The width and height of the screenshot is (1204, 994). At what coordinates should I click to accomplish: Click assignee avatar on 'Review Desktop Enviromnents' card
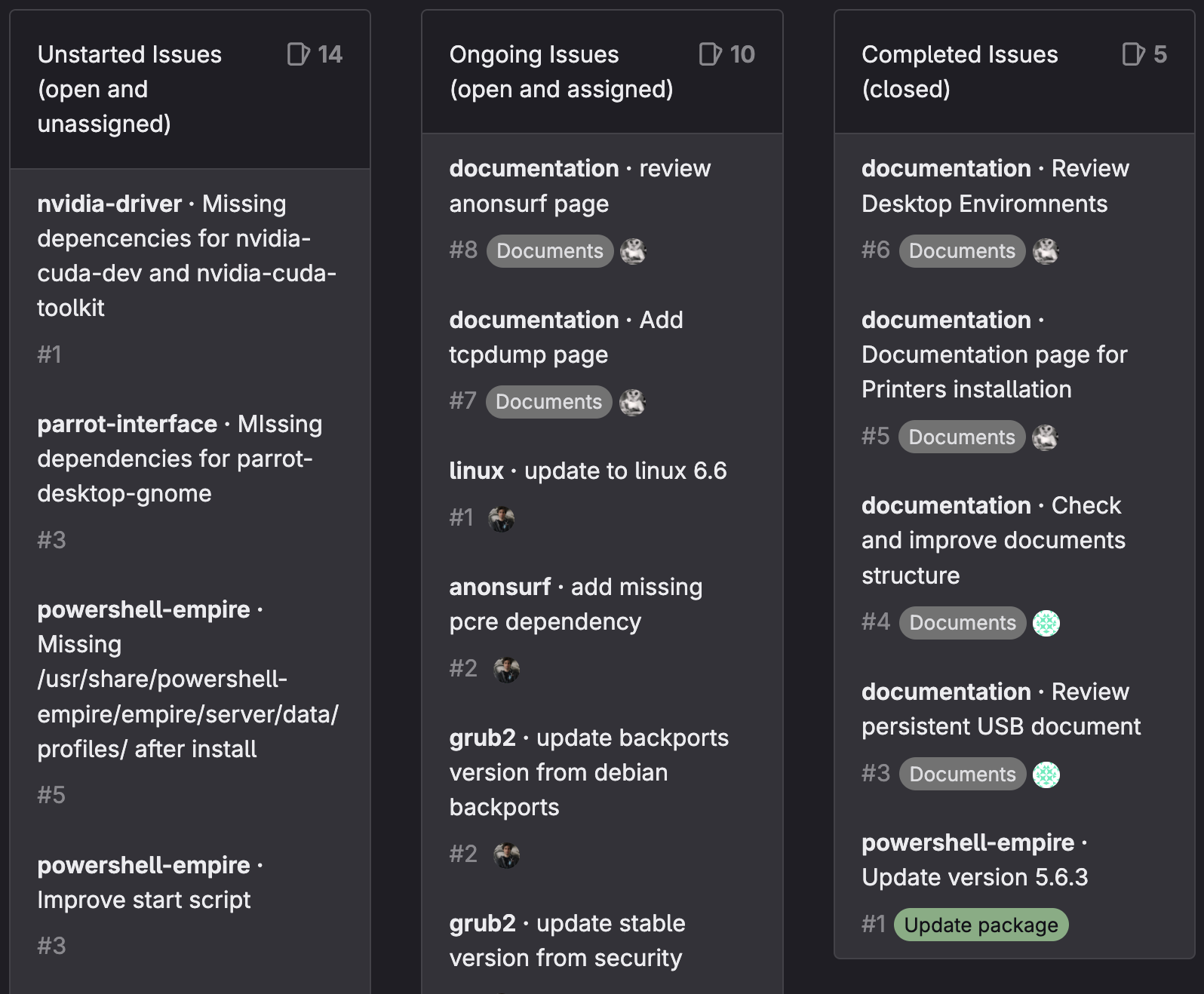coord(1046,251)
